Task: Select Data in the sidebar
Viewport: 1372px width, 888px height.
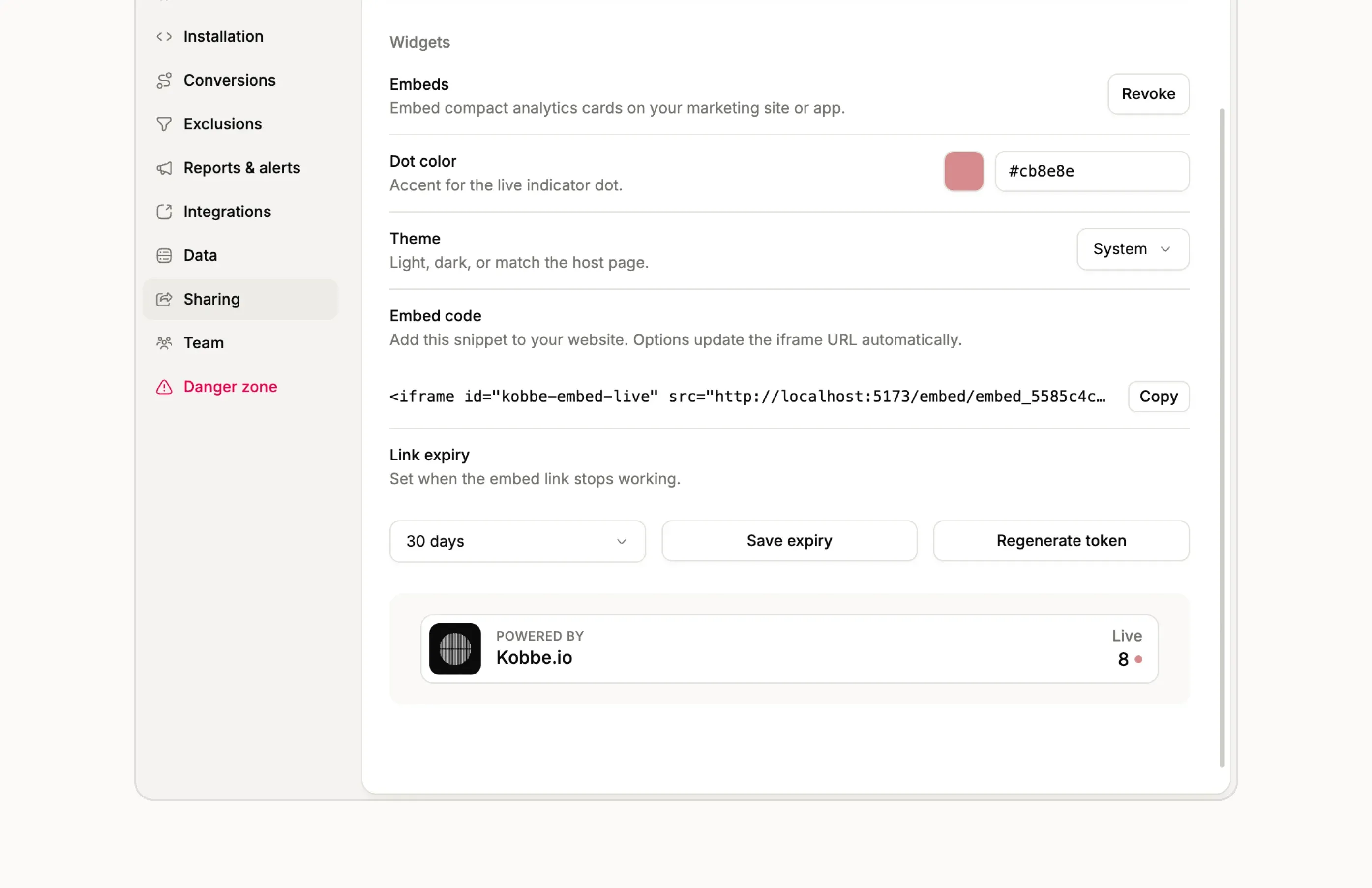Action: click(239, 255)
